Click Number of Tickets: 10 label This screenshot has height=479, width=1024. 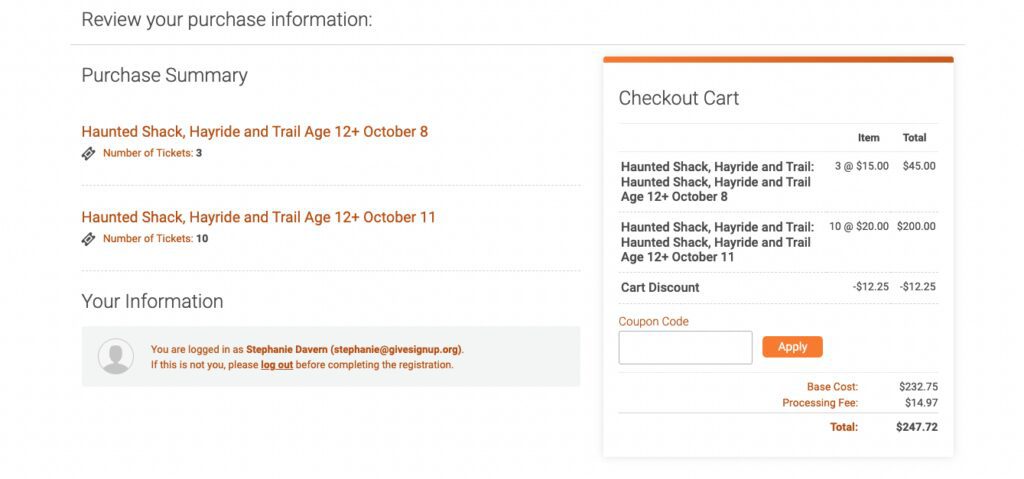point(155,239)
